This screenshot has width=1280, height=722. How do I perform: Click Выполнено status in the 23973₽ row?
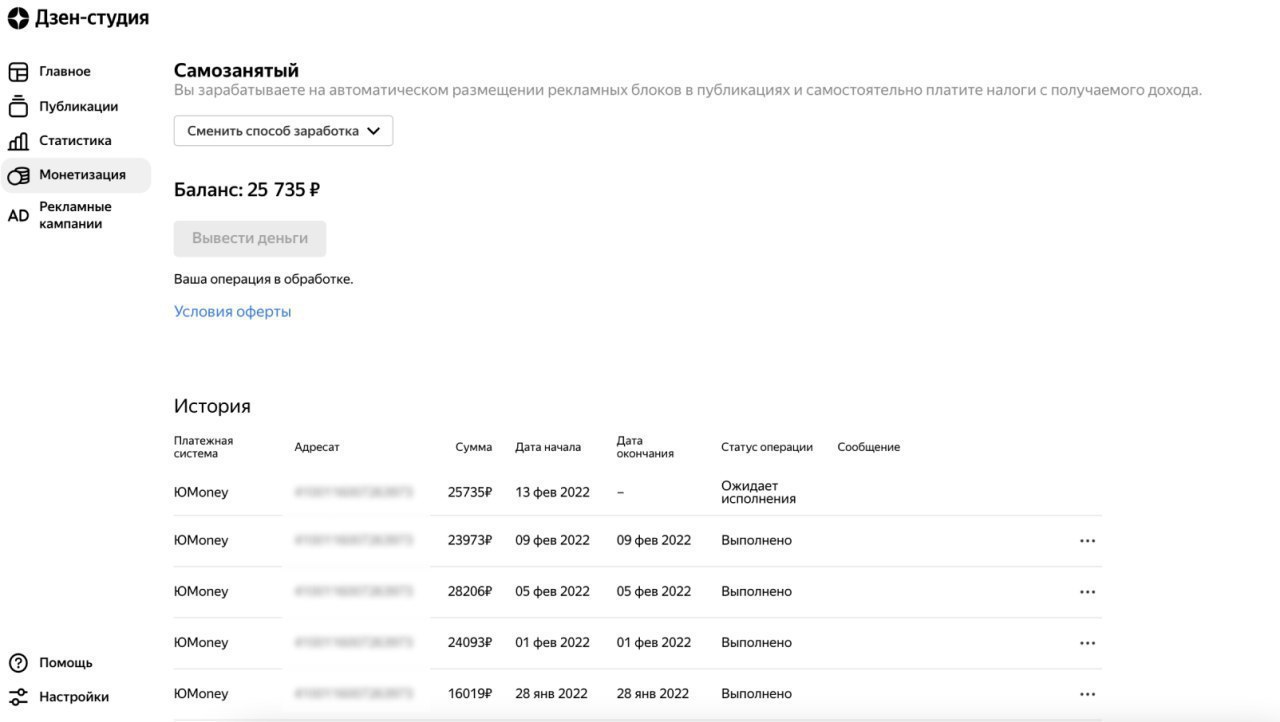click(x=756, y=540)
